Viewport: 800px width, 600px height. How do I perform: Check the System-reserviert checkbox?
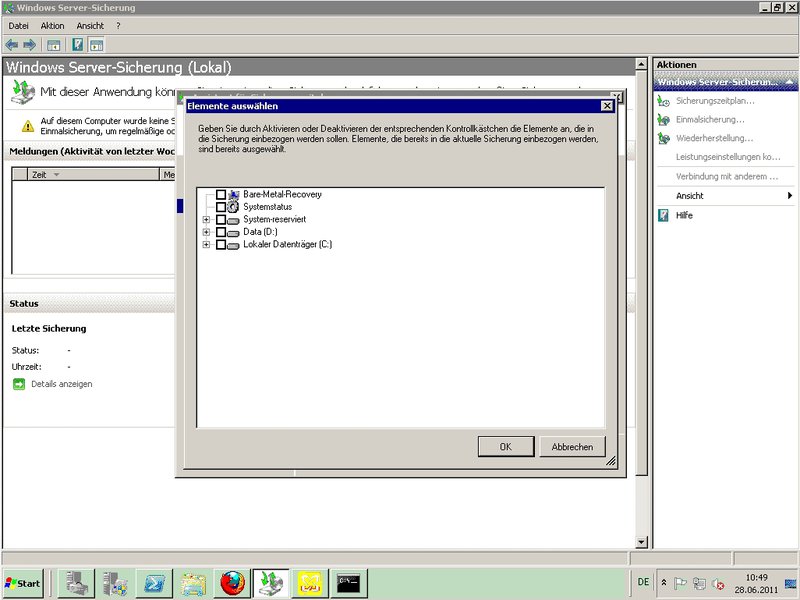tap(221, 219)
